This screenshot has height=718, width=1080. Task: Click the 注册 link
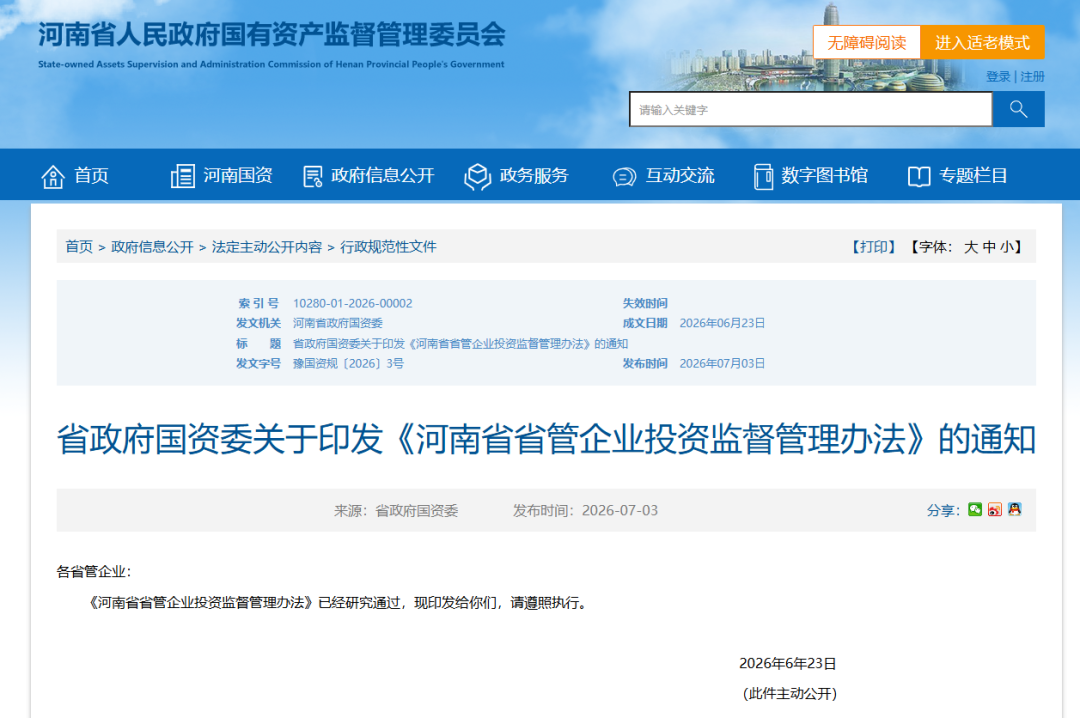point(1032,76)
